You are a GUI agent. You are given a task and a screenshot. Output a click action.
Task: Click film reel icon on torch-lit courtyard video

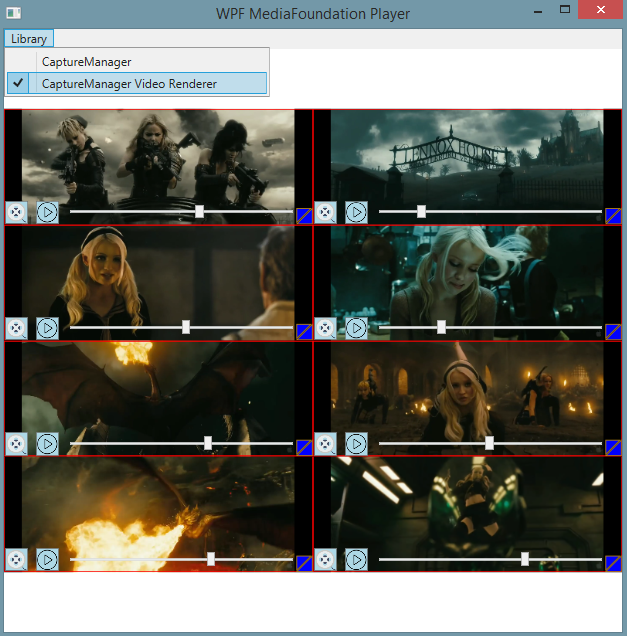(x=326, y=444)
